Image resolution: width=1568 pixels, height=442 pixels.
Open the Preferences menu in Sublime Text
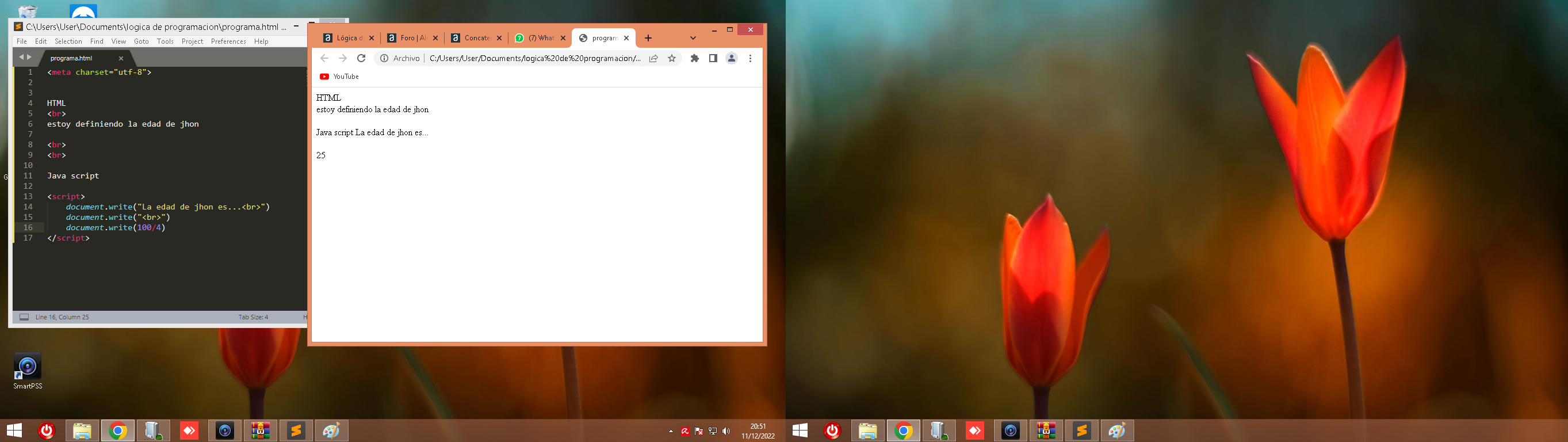coord(228,41)
